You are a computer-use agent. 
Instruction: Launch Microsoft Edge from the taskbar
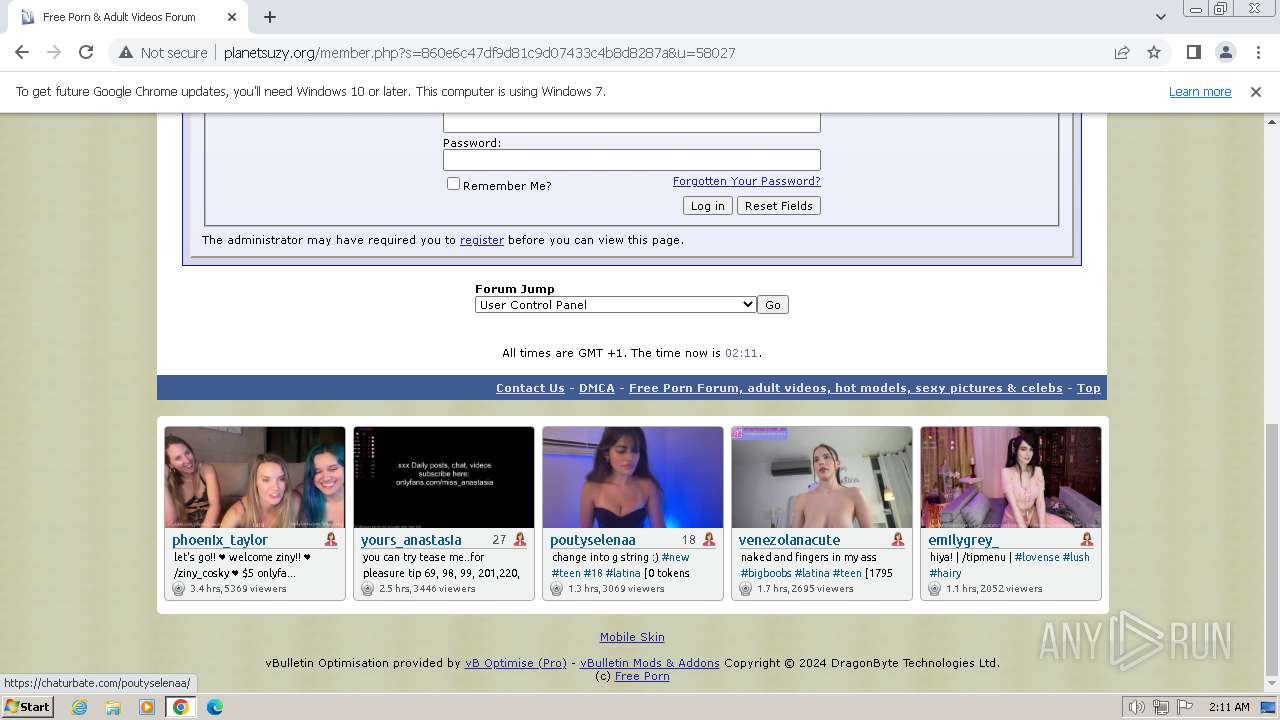[215, 707]
